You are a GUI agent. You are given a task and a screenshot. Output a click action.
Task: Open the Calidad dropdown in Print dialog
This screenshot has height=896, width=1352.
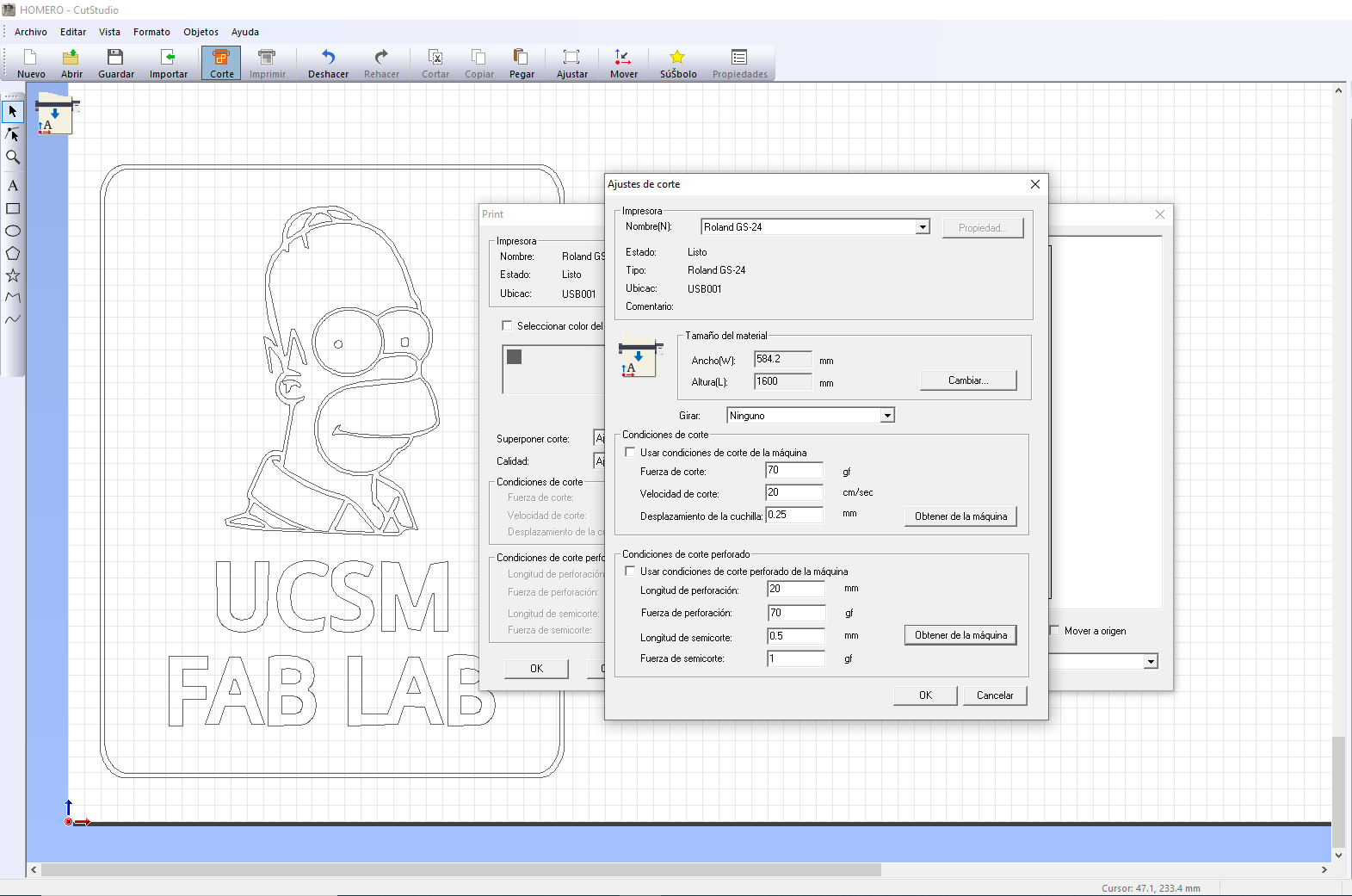(x=600, y=461)
